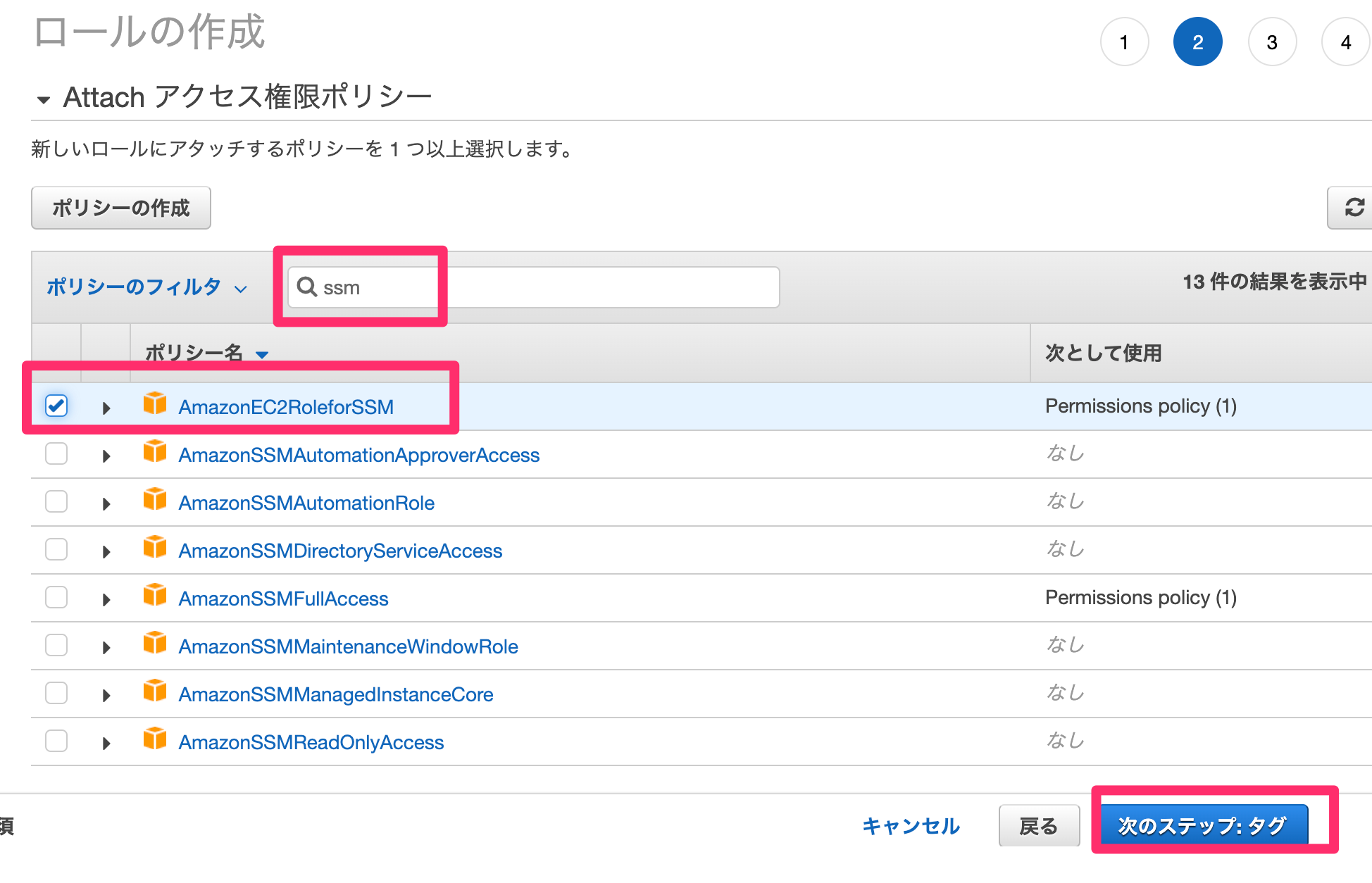The width and height of the screenshot is (1372, 883).
Task: Open the AmazonSSMFullAccess policy link
Action: pyautogui.click(x=283, y=599)
